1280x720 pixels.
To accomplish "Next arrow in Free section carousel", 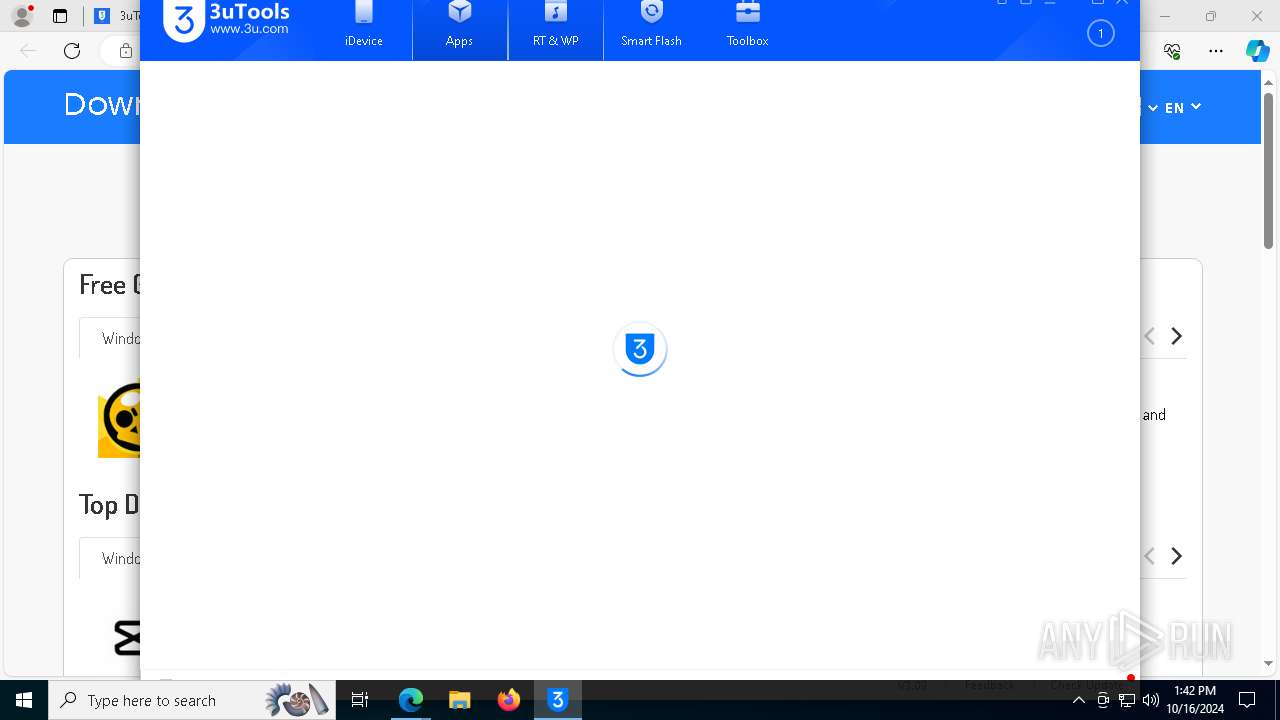I will coord(1177,336).
